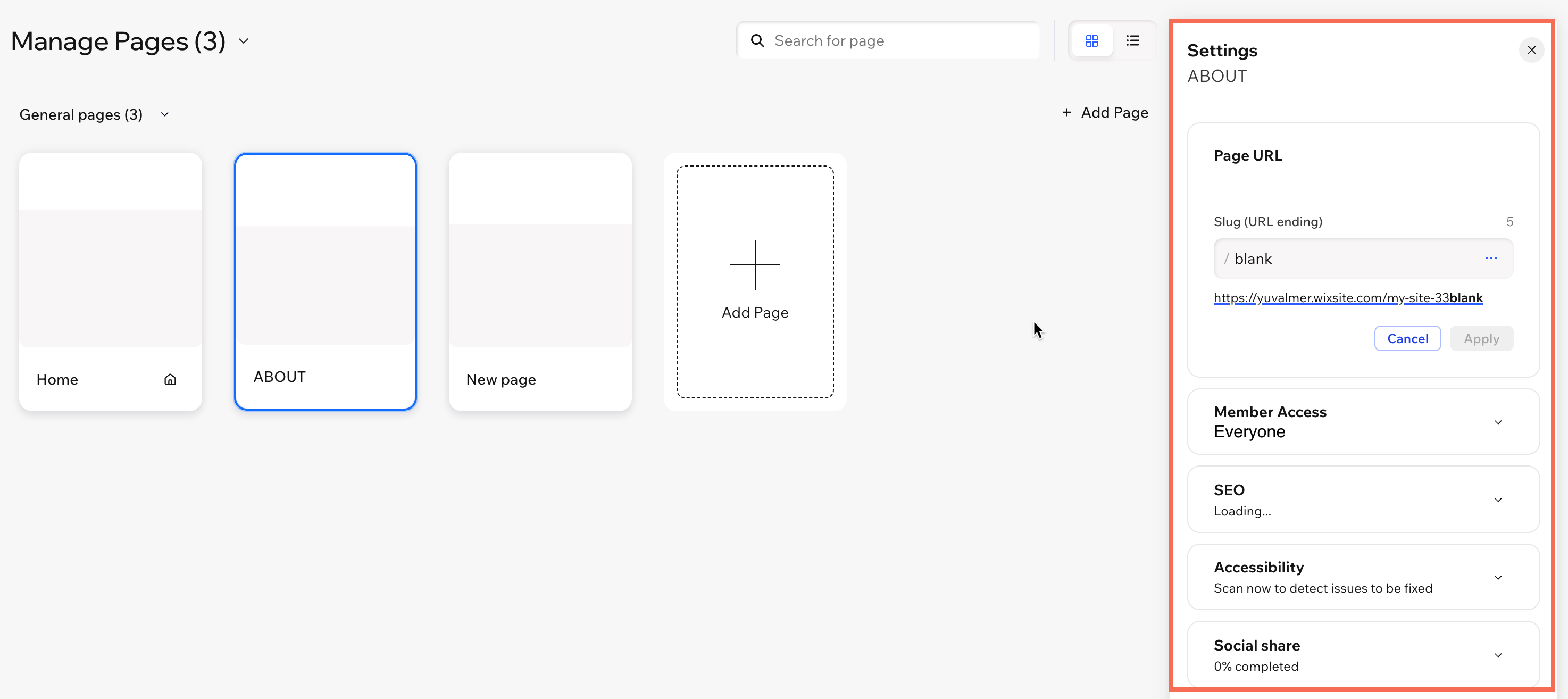
Task: Open slug field three-dots options
Action: coord(1491,258)
